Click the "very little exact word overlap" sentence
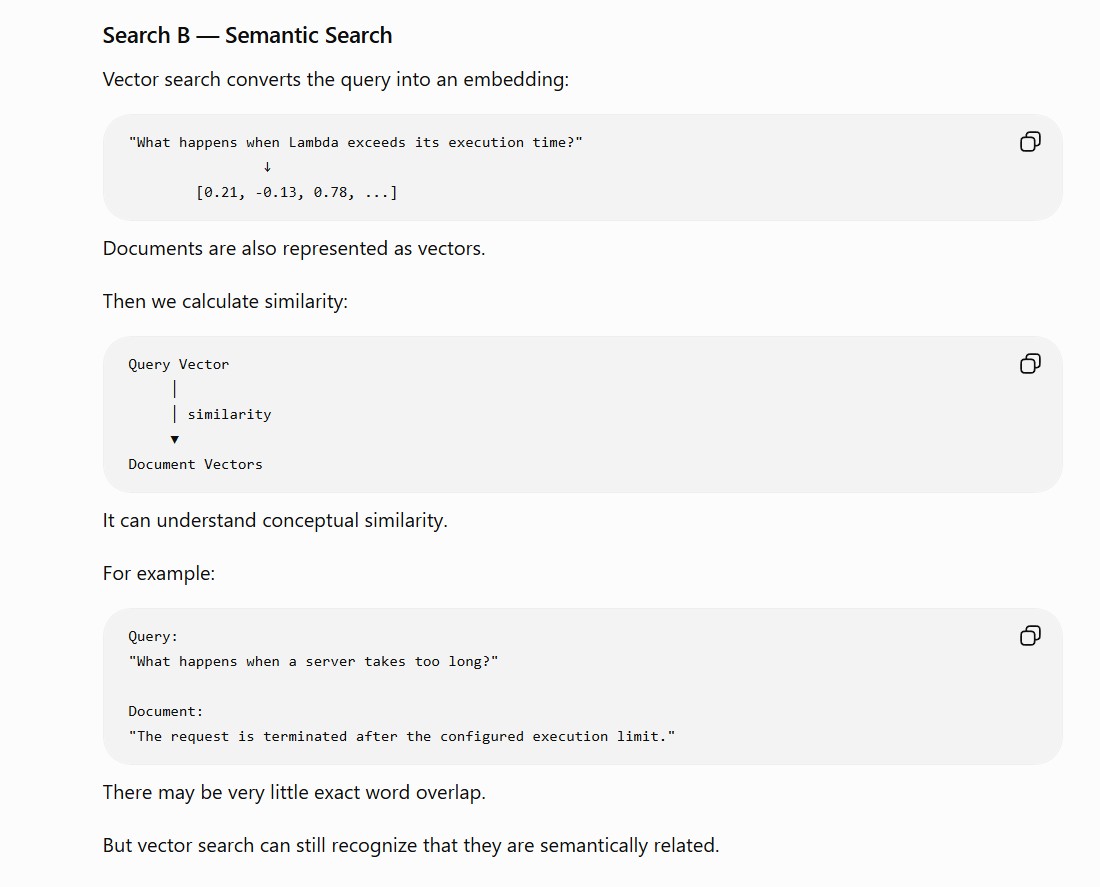The width and height of the screenshot is (1100, 887). click(294, 792)
